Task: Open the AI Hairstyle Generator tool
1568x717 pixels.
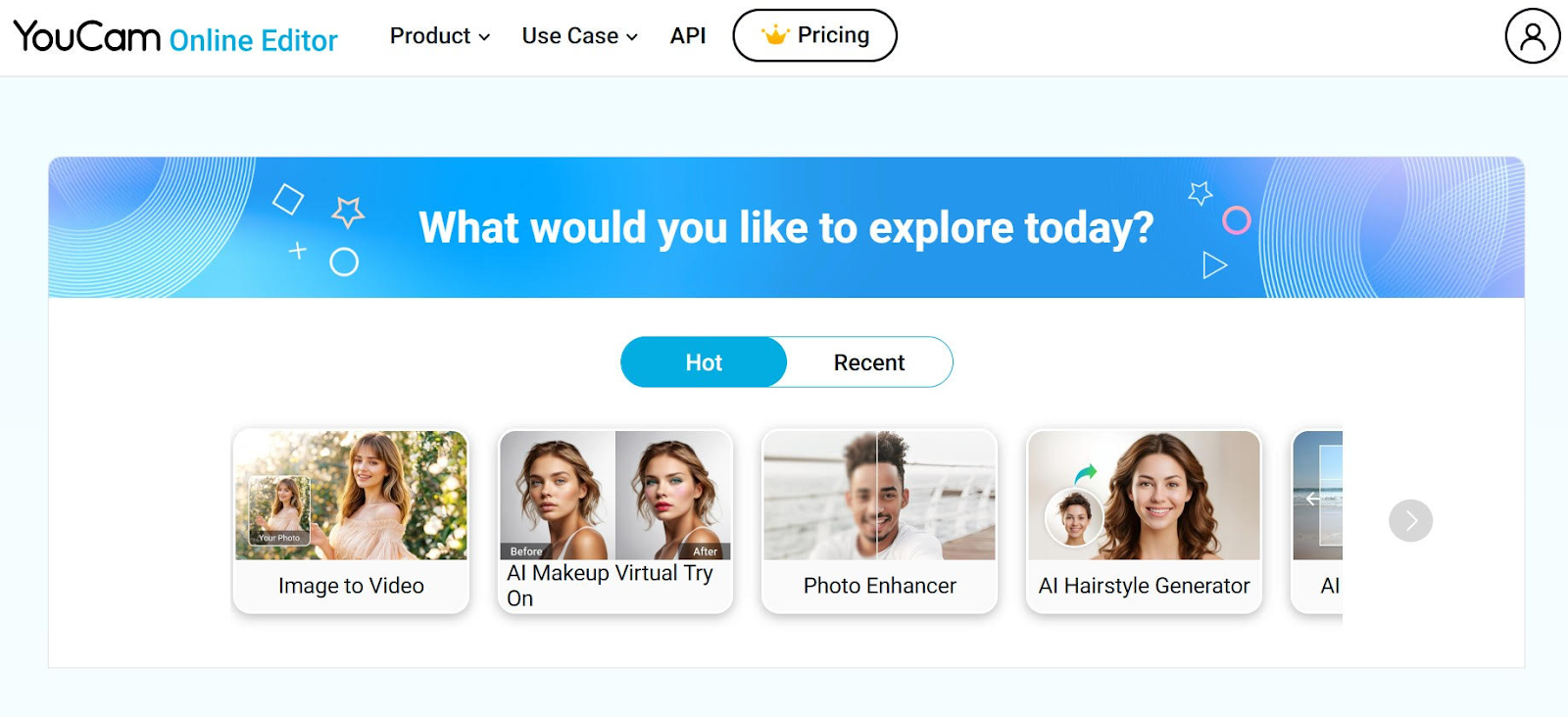Action: point(1142,520)
